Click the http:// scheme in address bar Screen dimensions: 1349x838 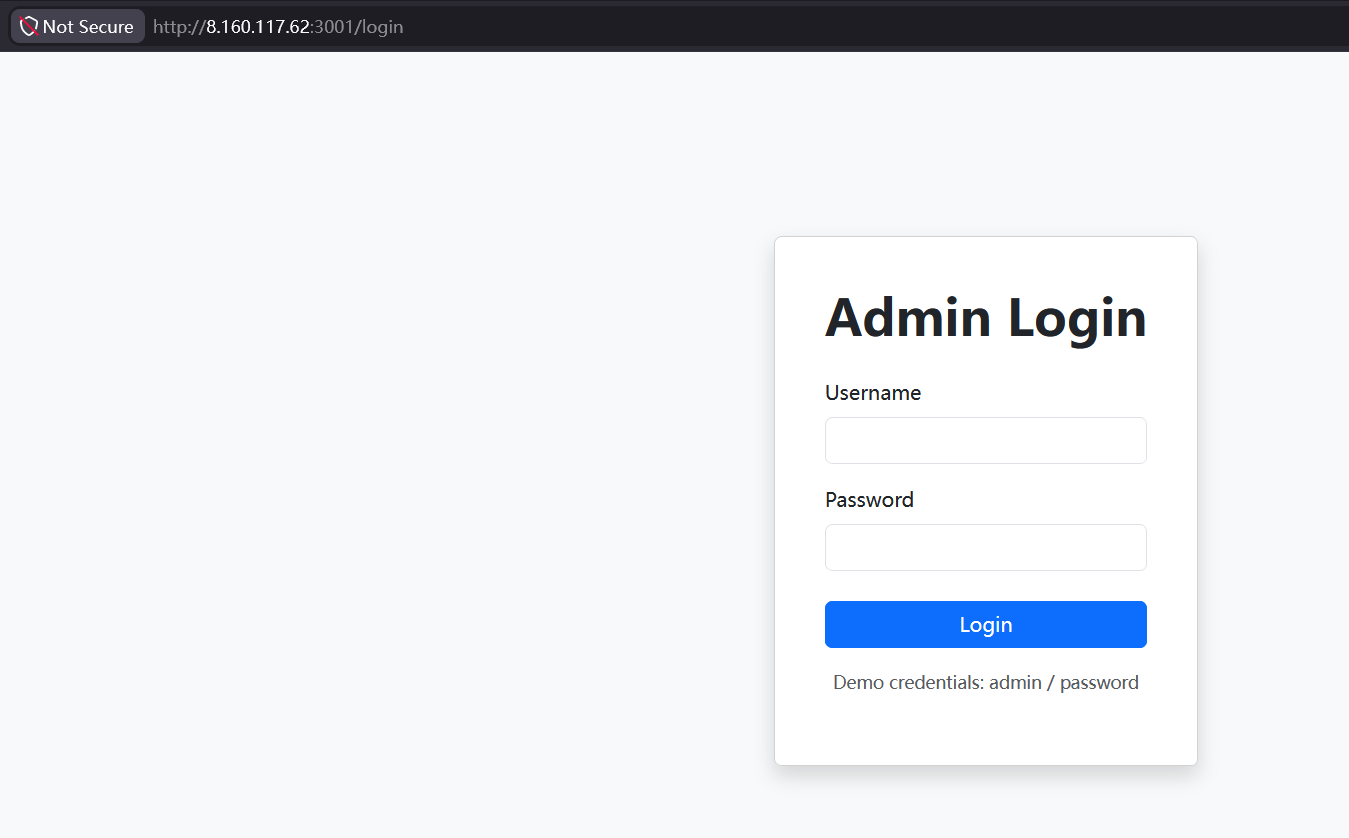point(179,27)
